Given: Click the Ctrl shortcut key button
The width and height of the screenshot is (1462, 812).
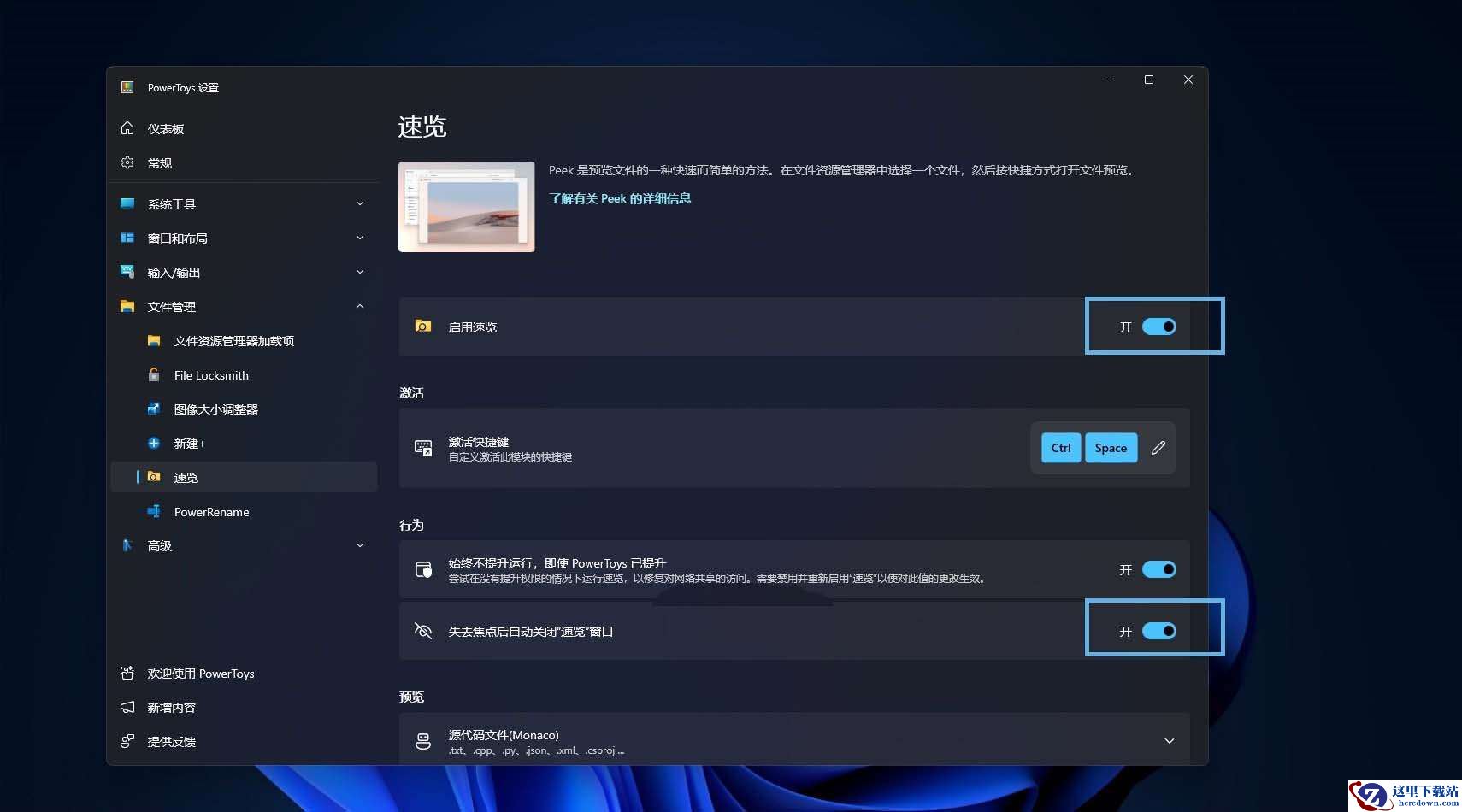Looking at the screenshot, I should [x=1061, y=448].
